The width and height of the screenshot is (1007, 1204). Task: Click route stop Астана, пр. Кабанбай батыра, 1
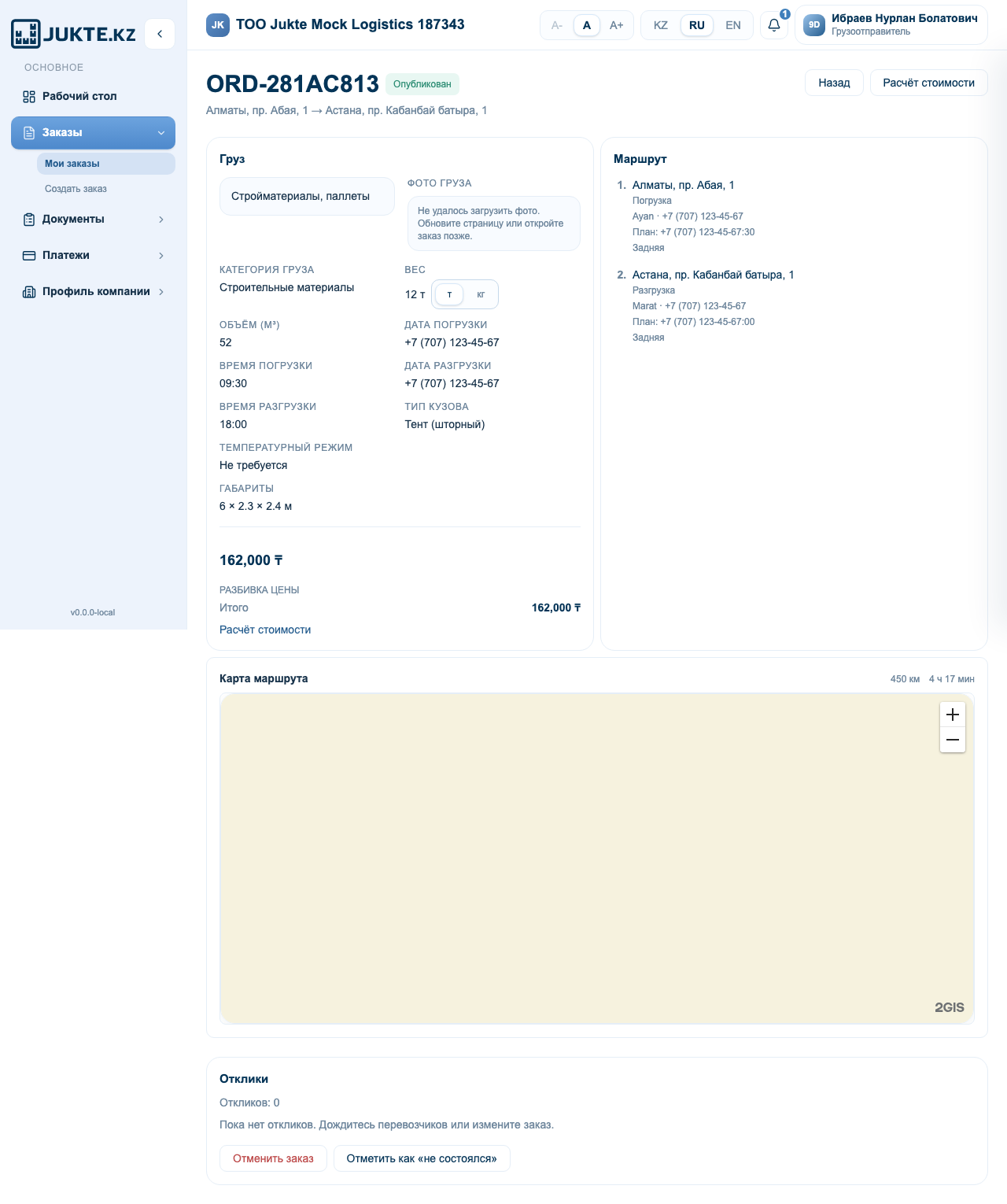(x=713, y=275)
